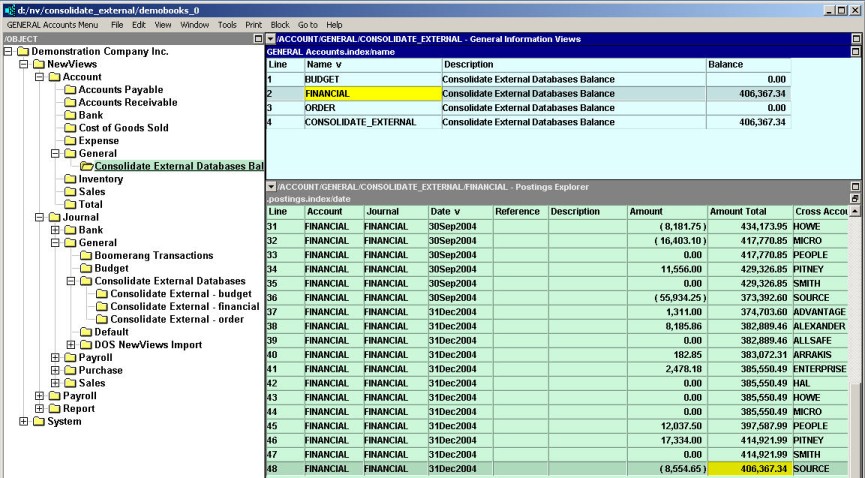Open the GENERAL Accounts Menu

coord(53,24)
